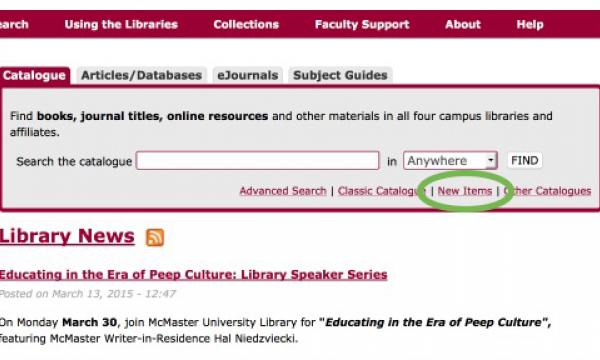Click the circled New Items link

pyautogui.click(x=465, y=191)
